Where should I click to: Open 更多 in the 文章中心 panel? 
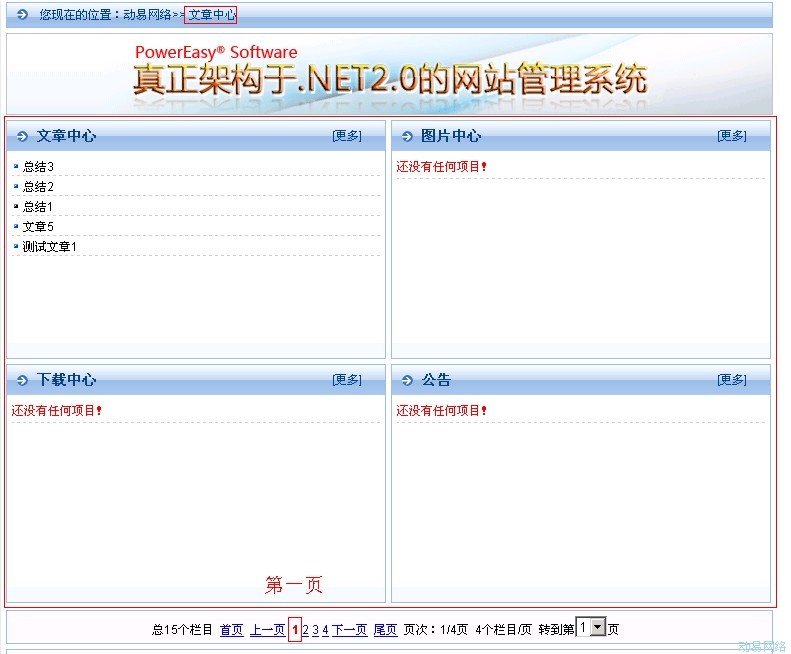(x=347, y=136)
